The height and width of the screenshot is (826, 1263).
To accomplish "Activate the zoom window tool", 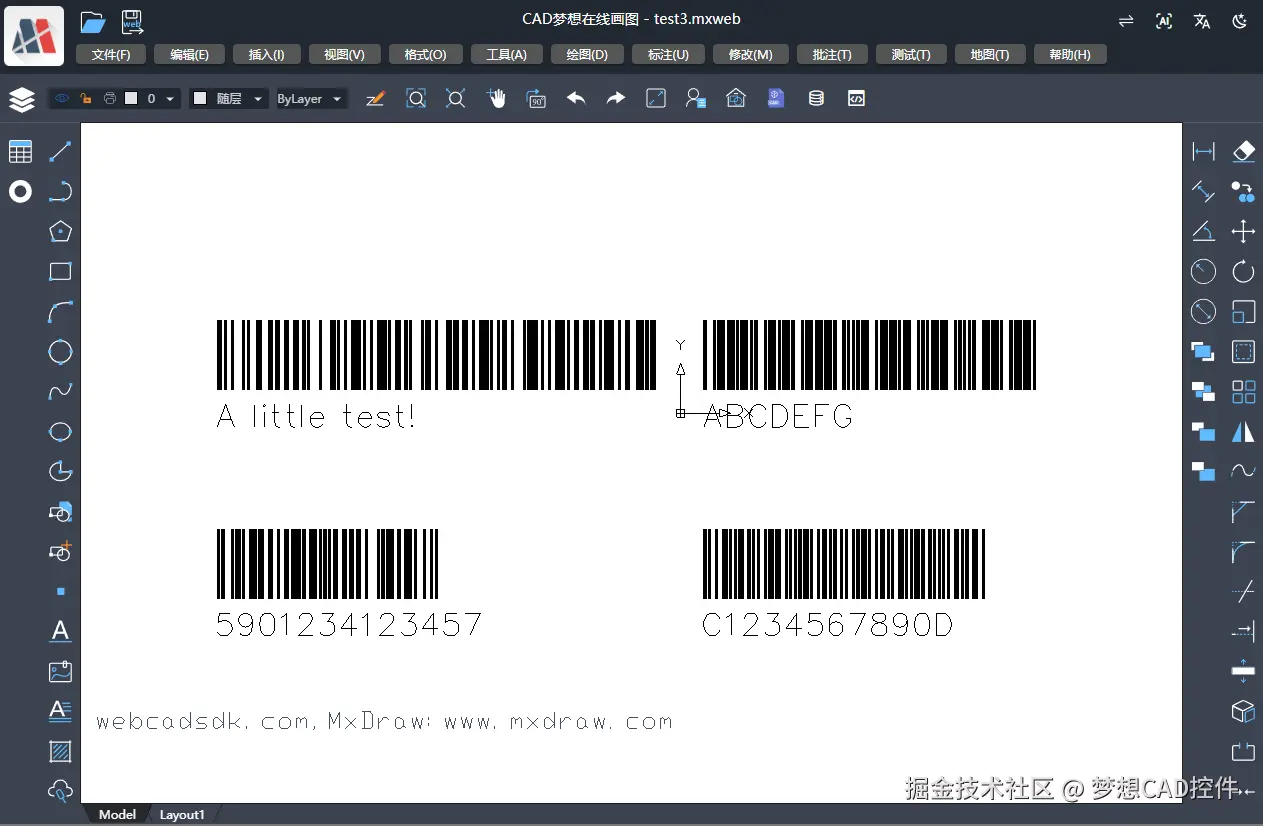I will coord(416,99).
